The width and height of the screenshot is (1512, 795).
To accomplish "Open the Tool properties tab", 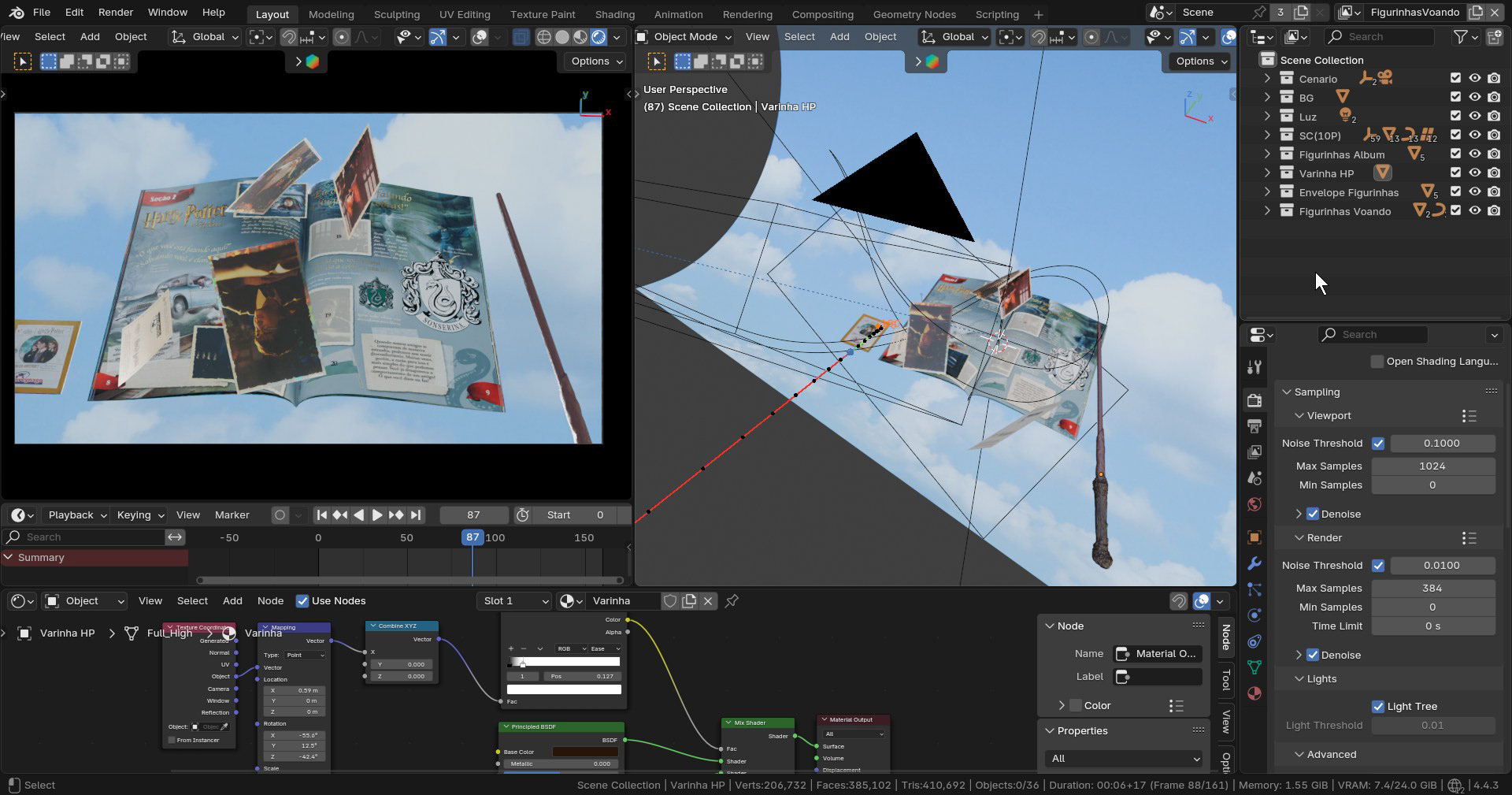I will tap(1254, 367).
